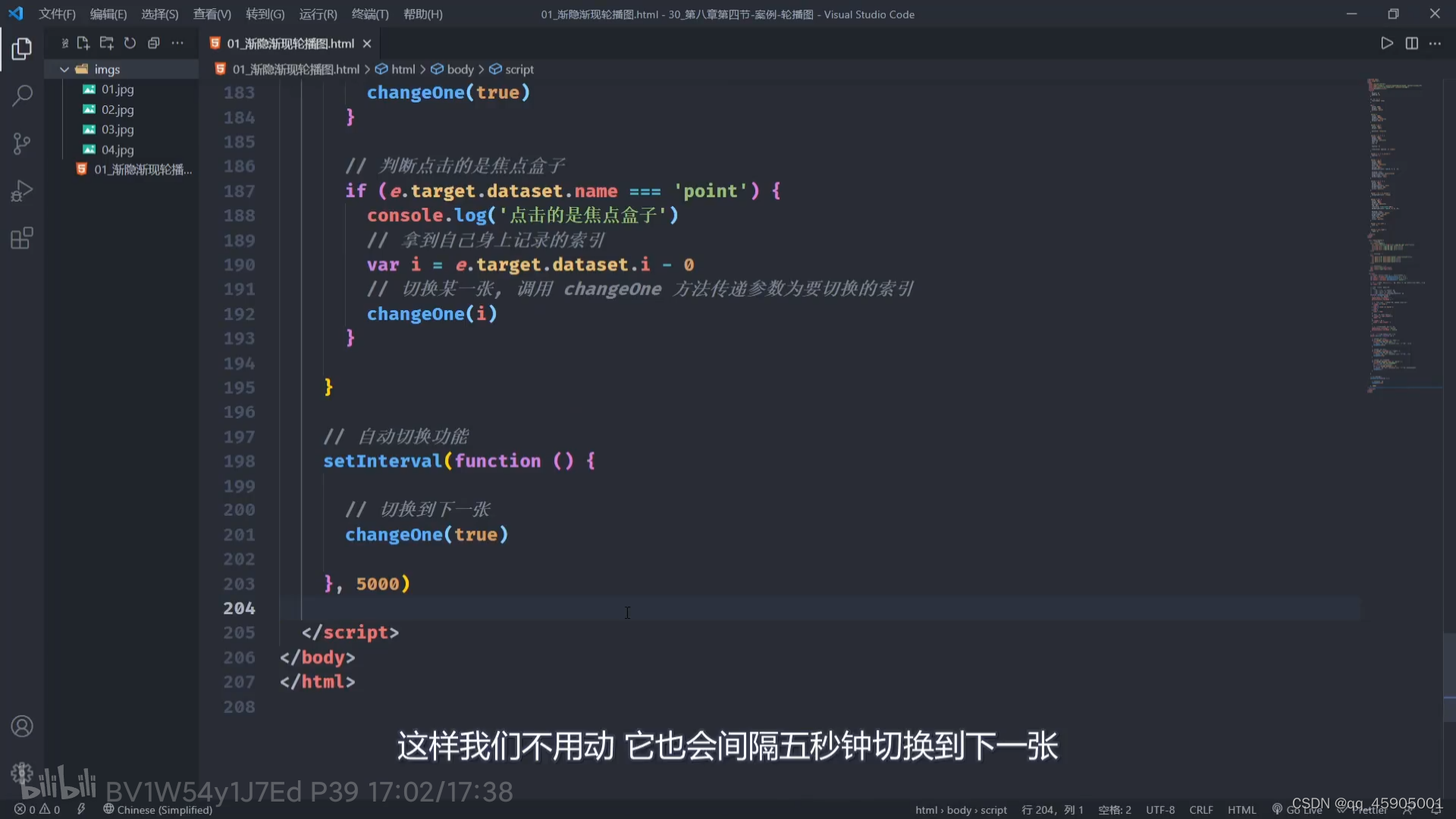
Task: Open Explorer views menu via ellipsis
Action: point(177,43)
